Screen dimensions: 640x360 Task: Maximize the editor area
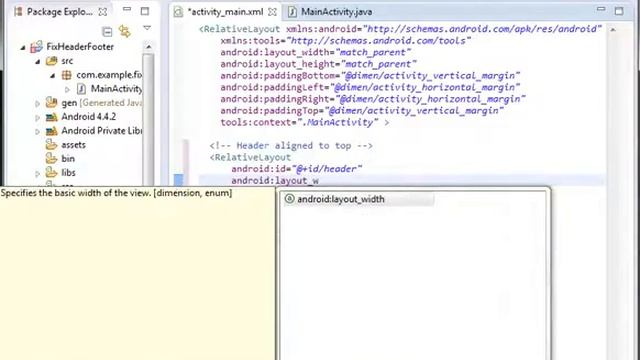(619, 11)
